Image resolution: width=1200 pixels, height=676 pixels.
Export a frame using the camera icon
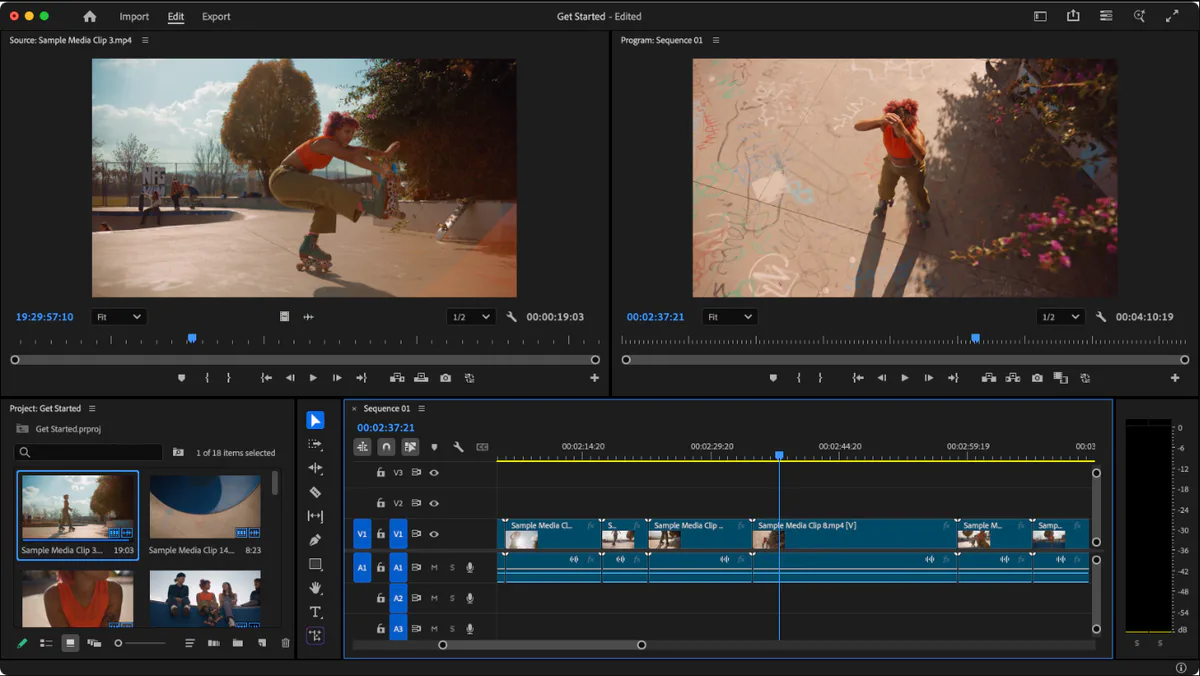(1039, 378)
